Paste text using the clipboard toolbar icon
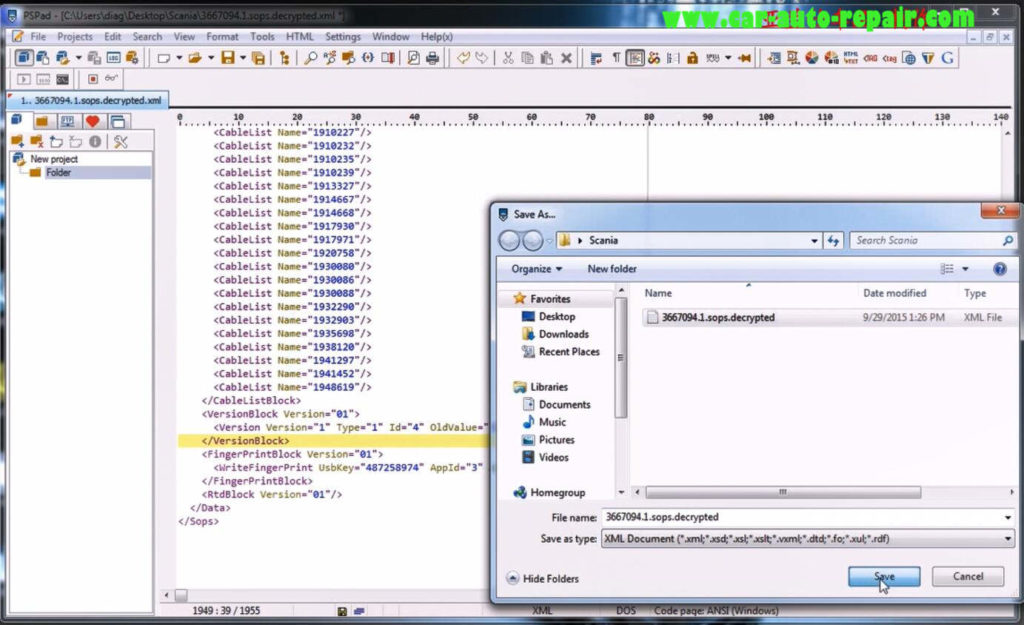This screenshot has width=1024, height=625. [547, 57]
